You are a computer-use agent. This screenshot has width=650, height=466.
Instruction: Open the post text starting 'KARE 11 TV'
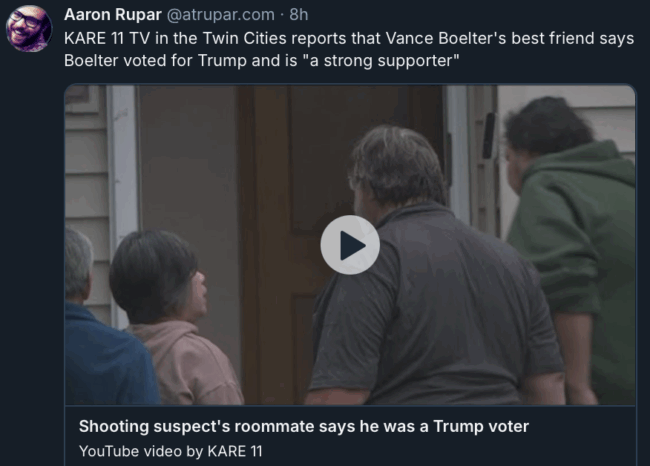pos(349,49)
